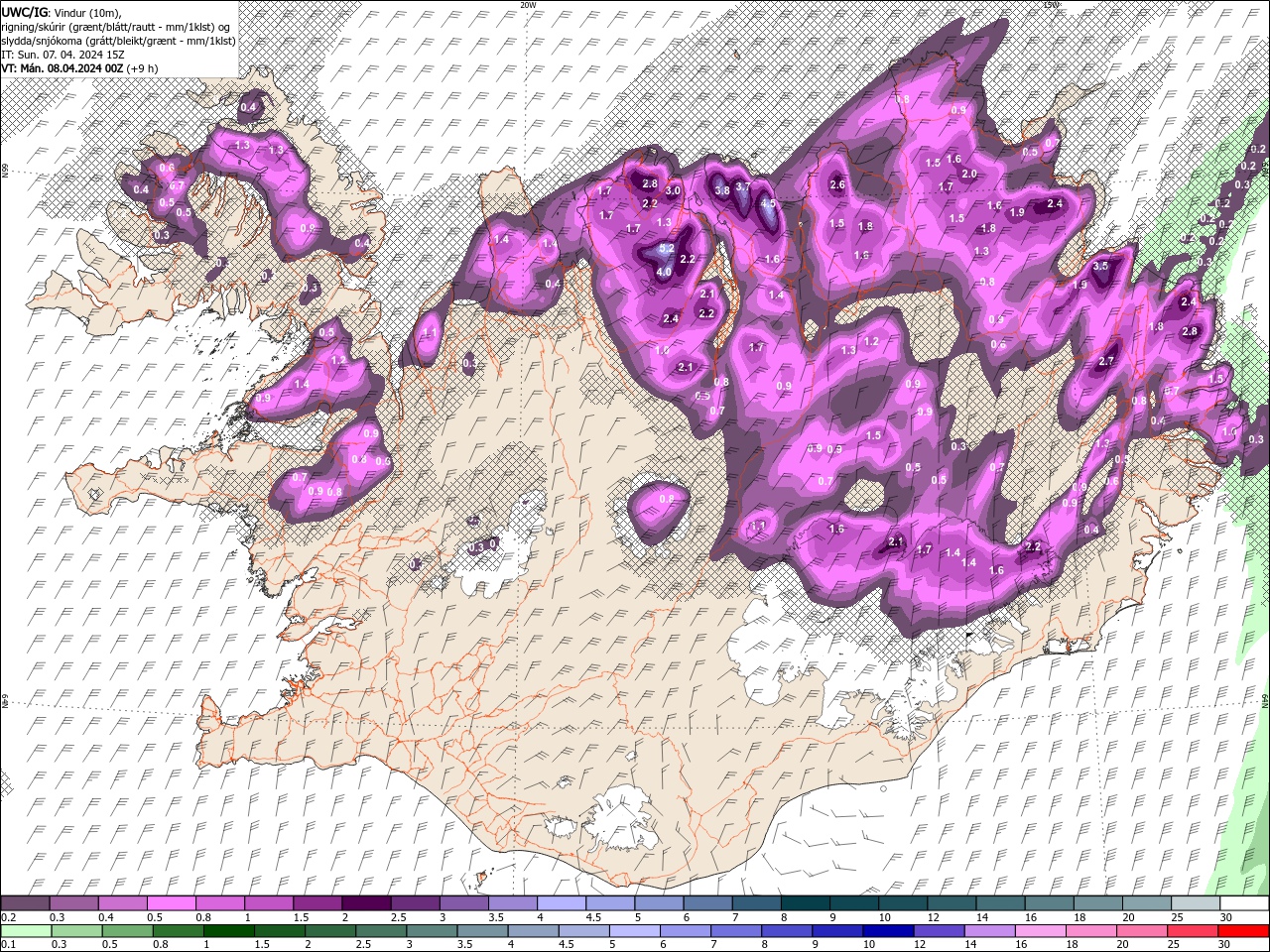Image resolution: width=1270 pixels, height=952 pixels.
Task: Select the dark green bottom-row swatch labeled 1
Action: 231,931
